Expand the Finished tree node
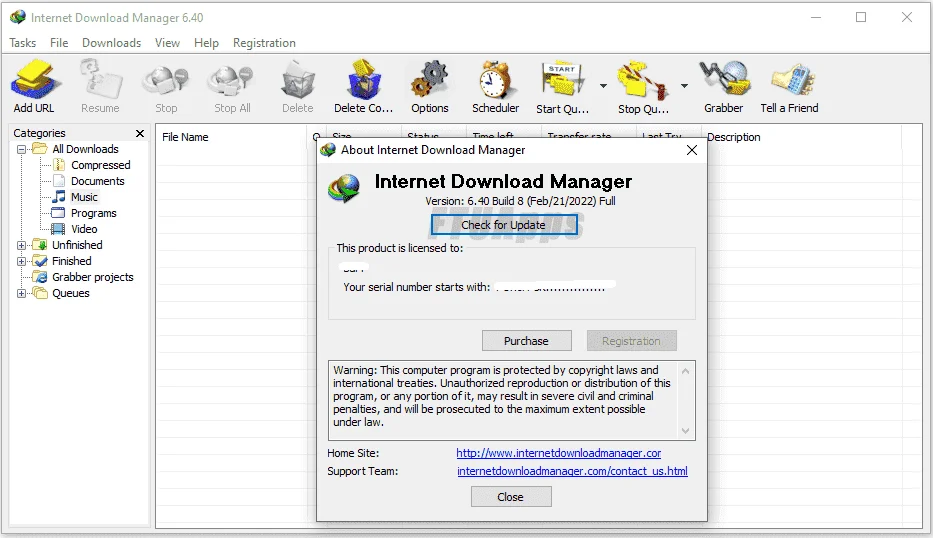This screenshot has height=538, width=933. (x=21, y=261)
